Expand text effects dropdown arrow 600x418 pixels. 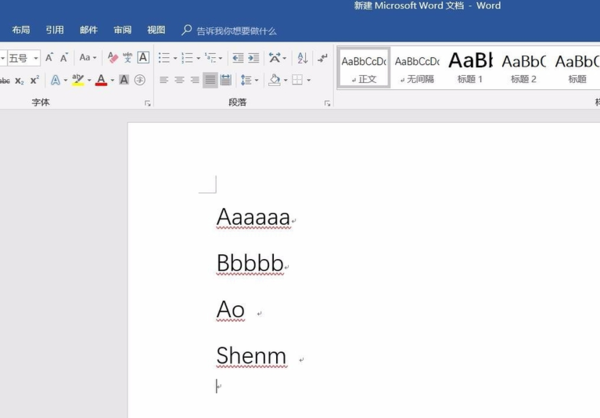tap(65, 80)
